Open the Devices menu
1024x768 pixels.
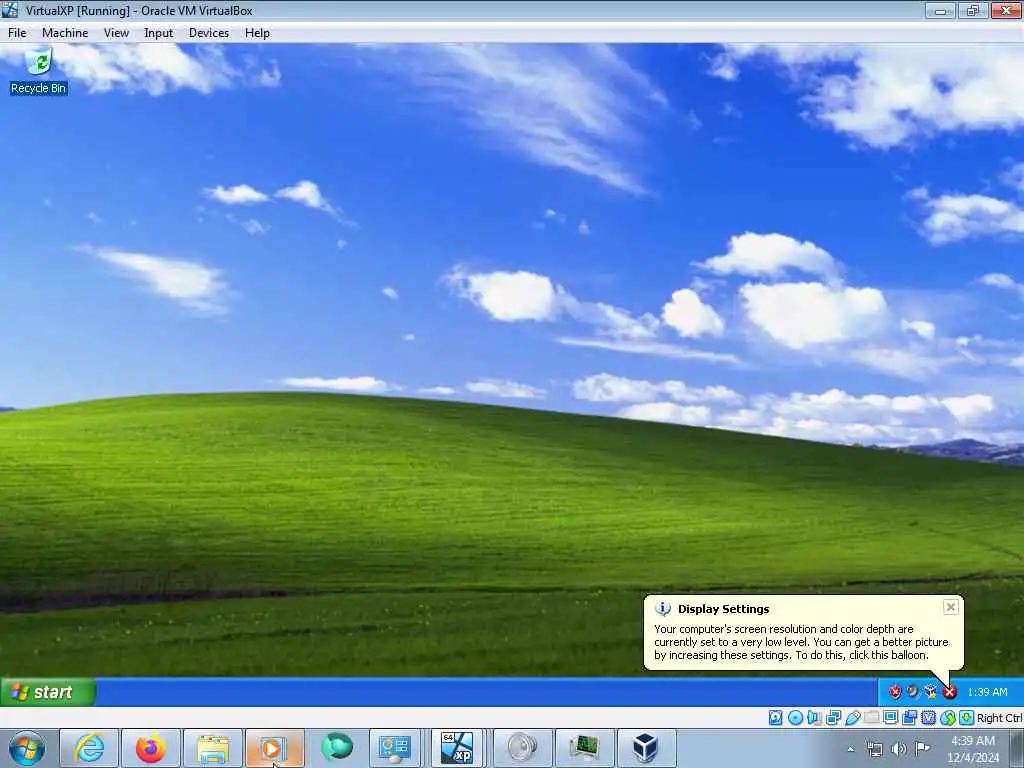[209, 33]
